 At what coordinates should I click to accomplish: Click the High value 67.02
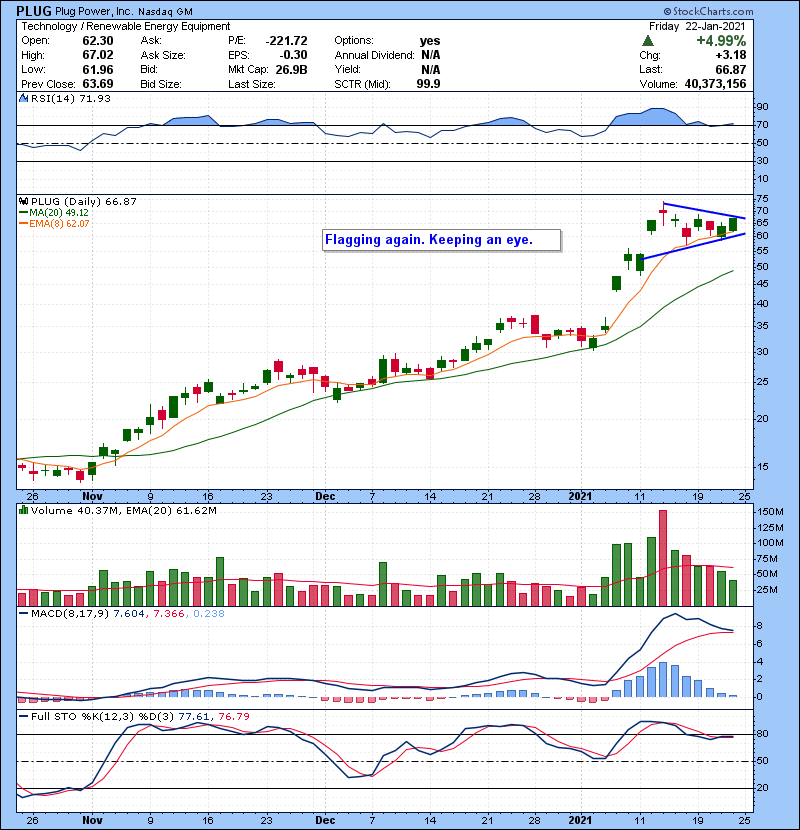coord(98,55)
